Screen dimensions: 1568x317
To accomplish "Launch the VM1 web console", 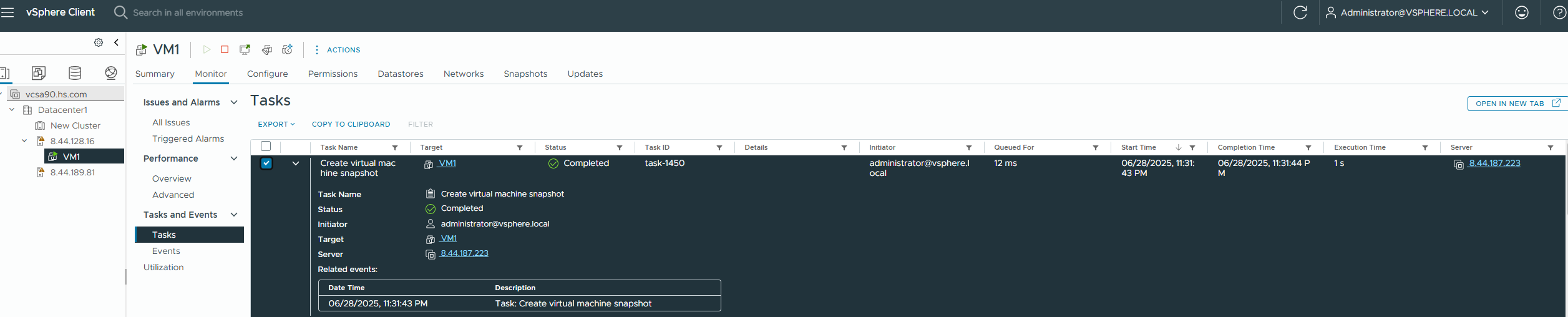I will click(x=245, y=49).
